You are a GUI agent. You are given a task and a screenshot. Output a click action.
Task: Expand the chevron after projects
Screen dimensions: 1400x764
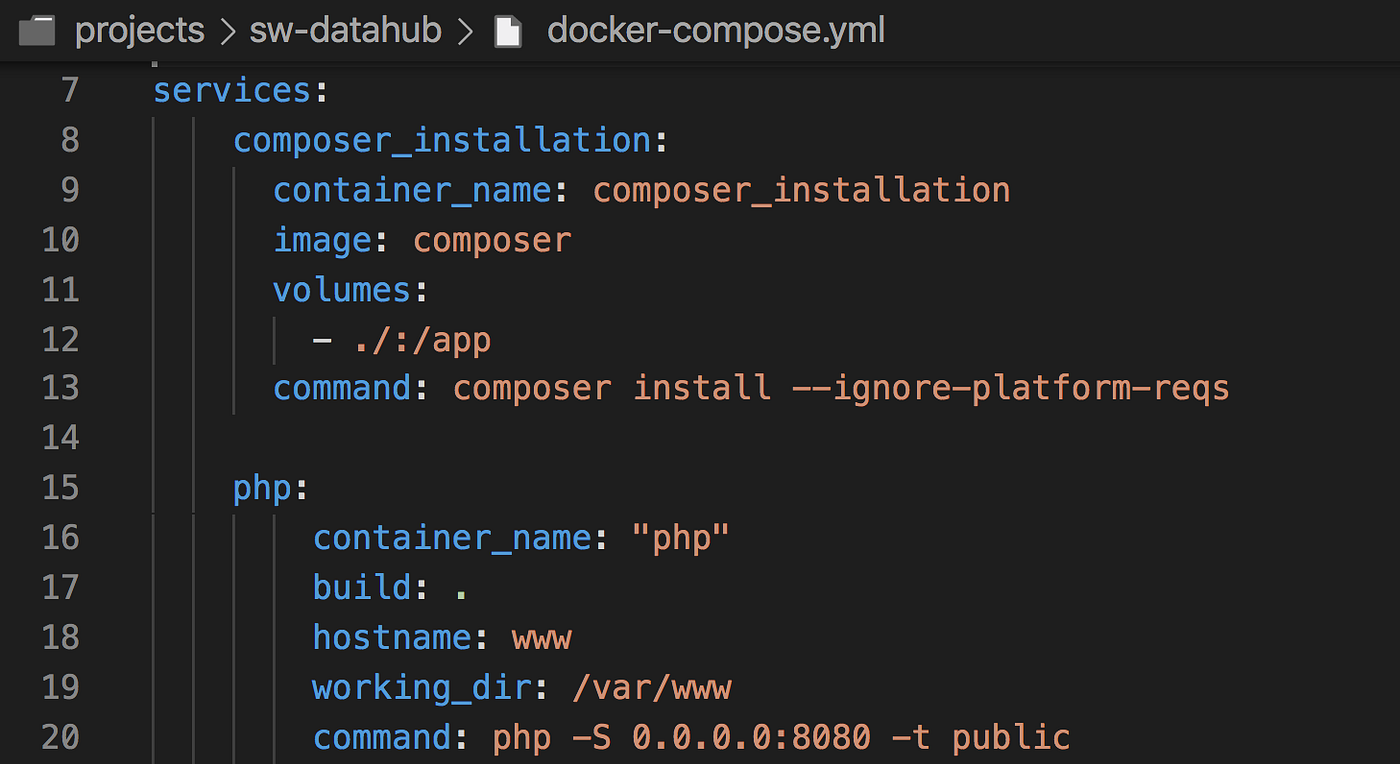click(228, 32)
